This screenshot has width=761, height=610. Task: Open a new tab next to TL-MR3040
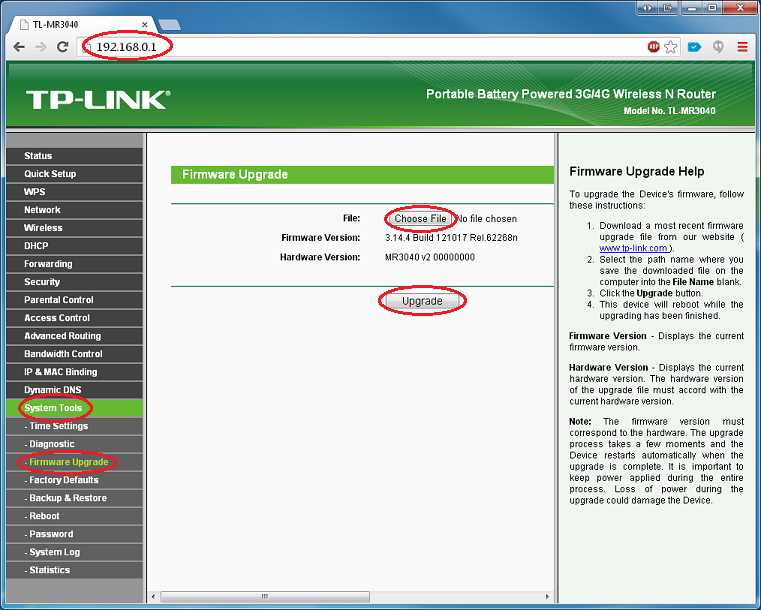(x=169, y=24)
